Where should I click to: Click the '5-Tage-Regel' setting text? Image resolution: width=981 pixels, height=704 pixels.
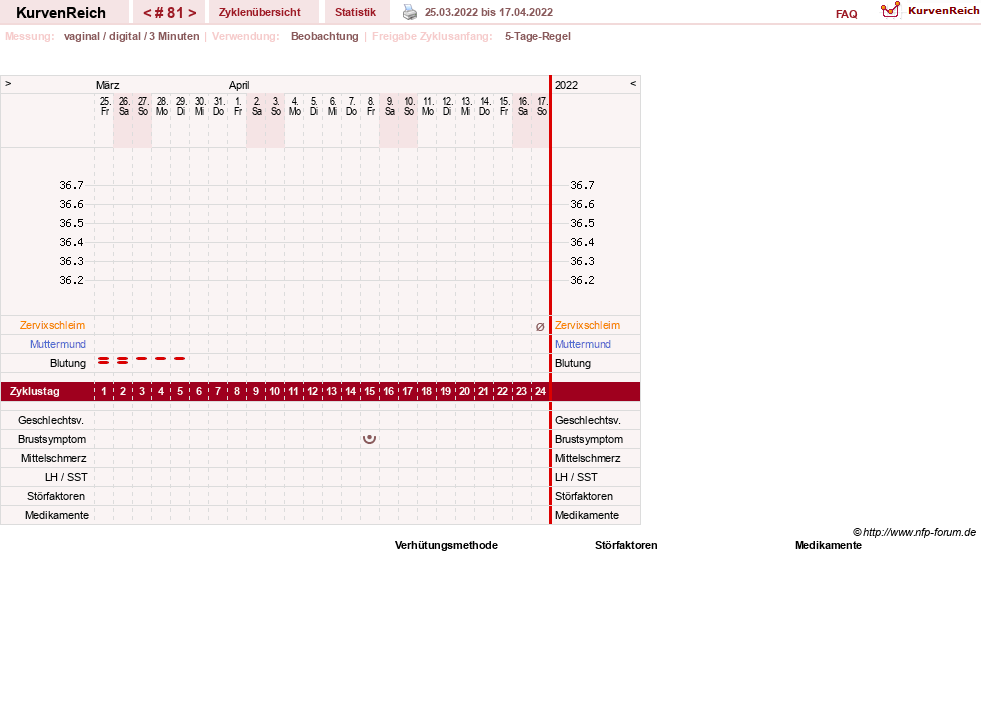click(x=538, y=36)
